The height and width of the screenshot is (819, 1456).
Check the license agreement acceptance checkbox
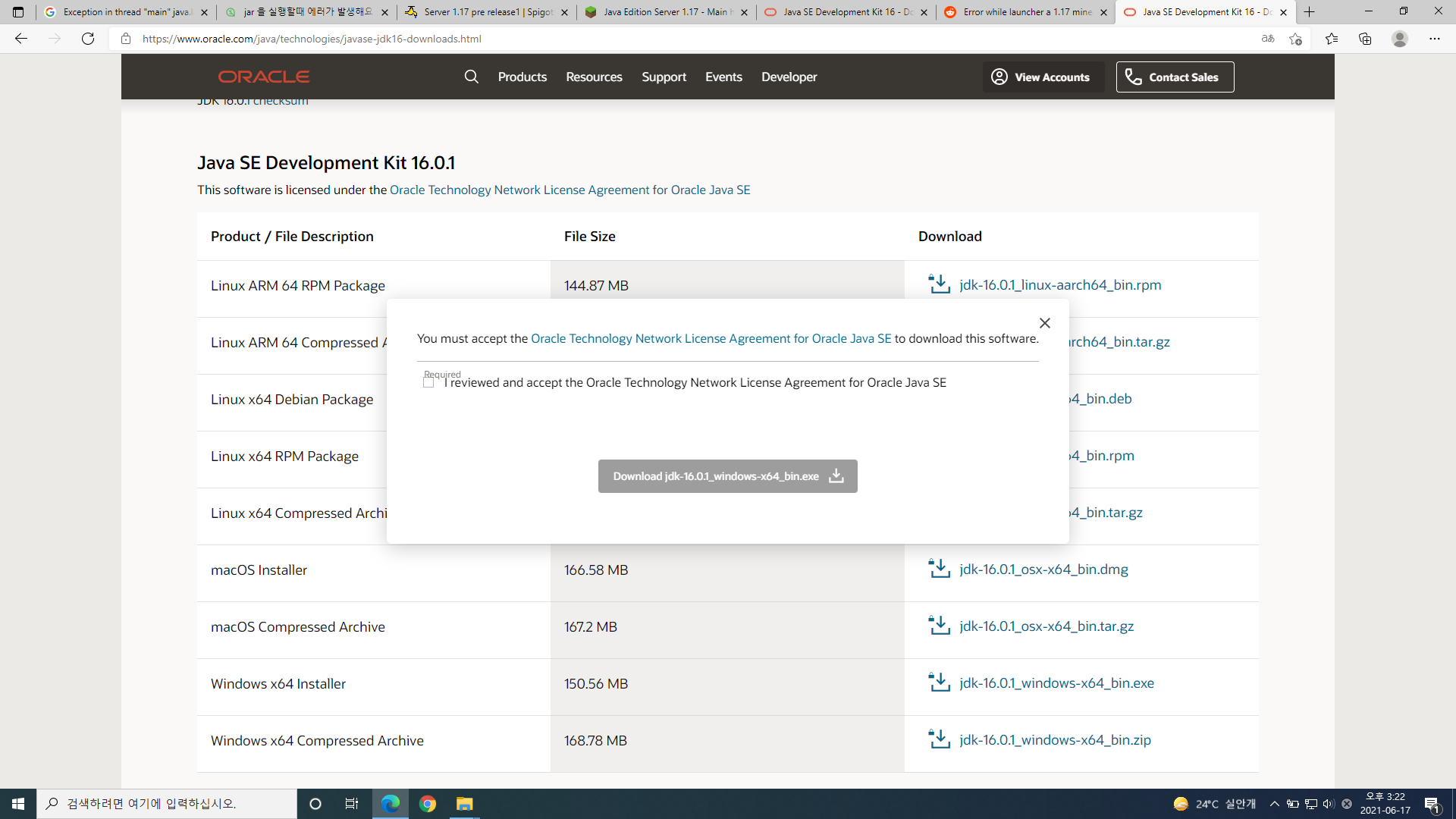[428, 382]
